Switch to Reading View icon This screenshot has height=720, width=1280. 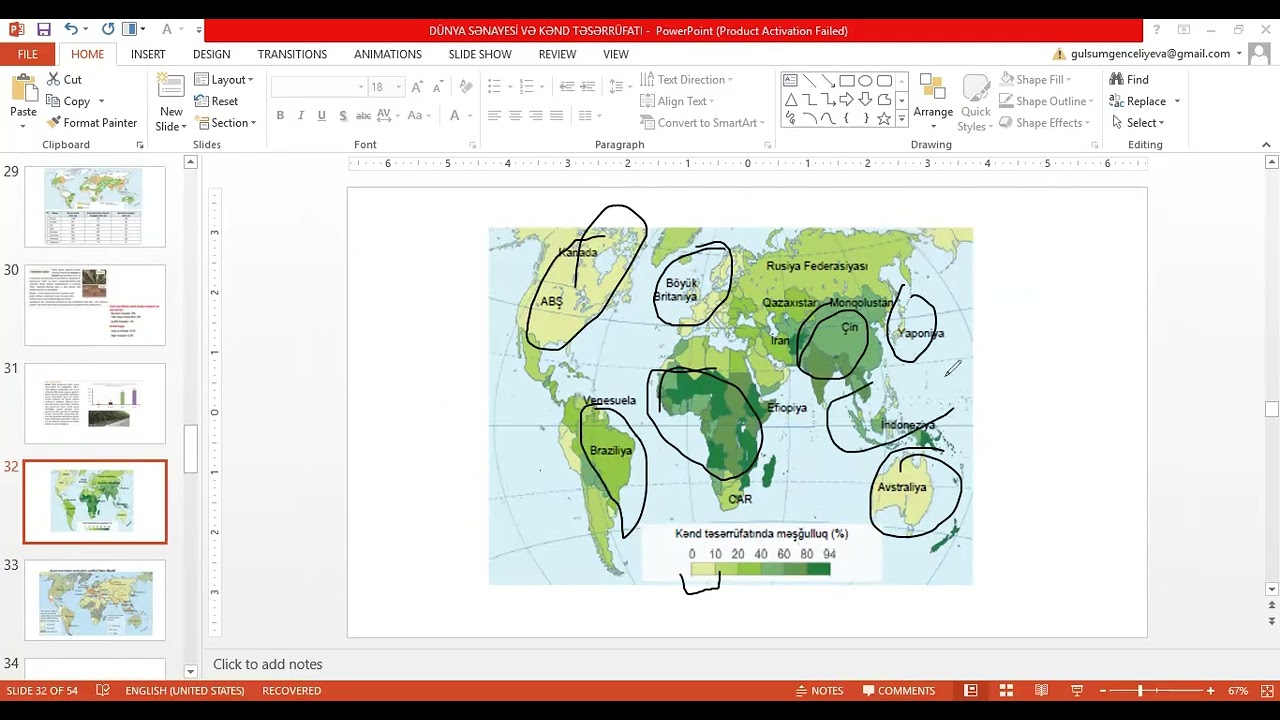coord(1041,691)
